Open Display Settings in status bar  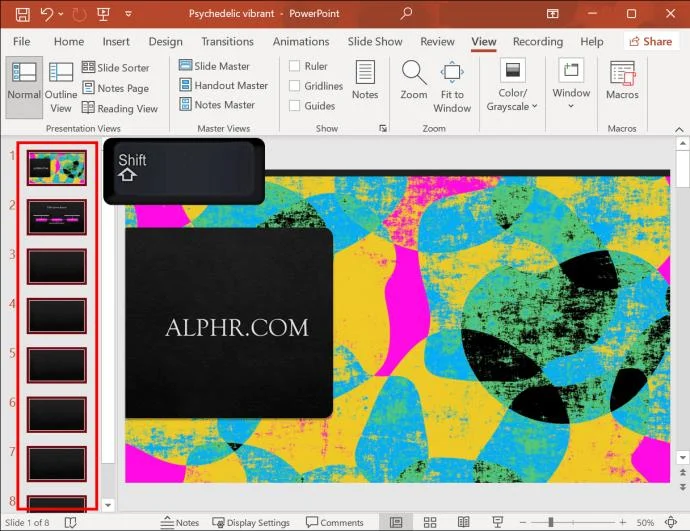[x=251, y=522]
